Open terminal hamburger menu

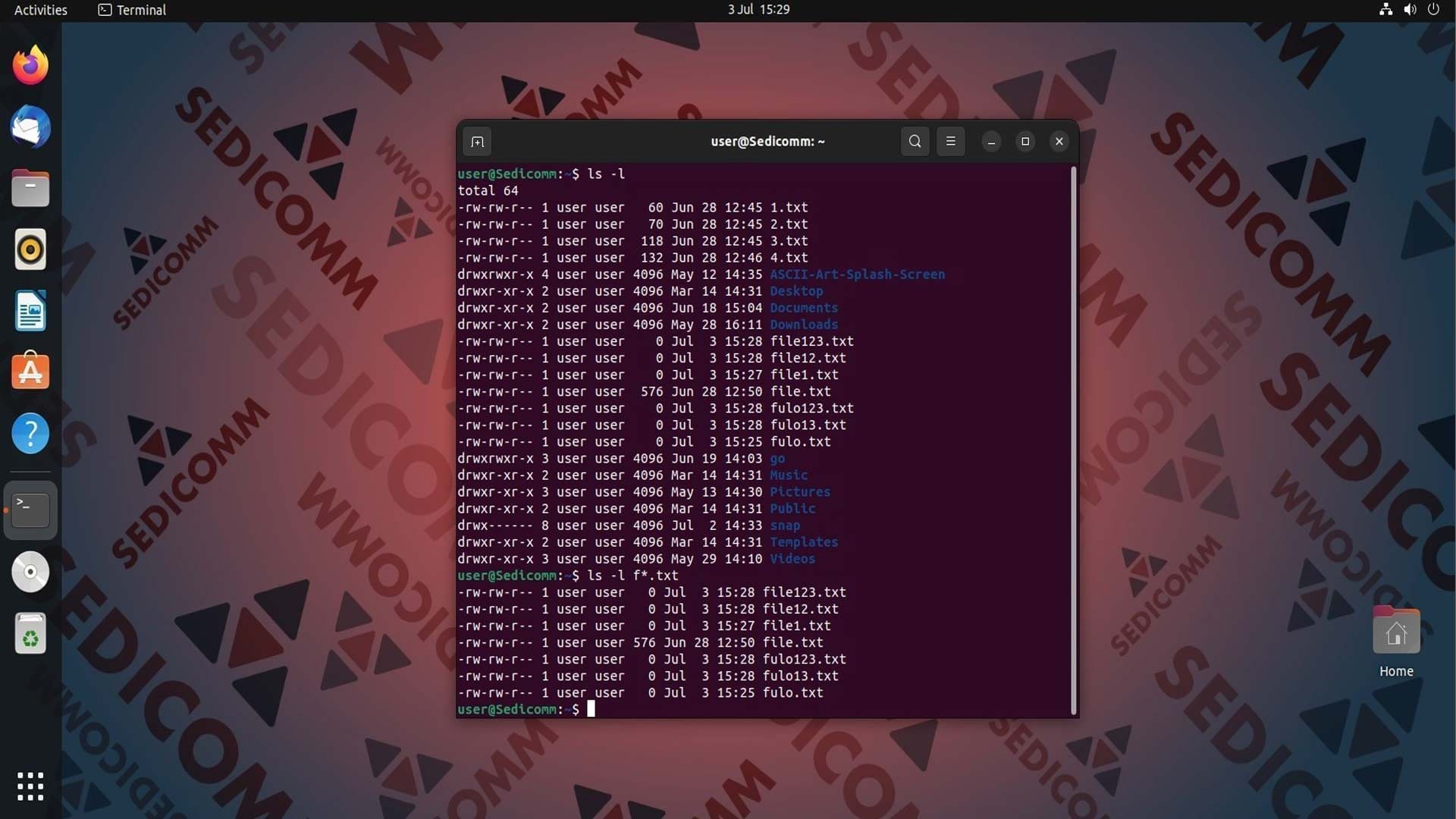point(950,141)
